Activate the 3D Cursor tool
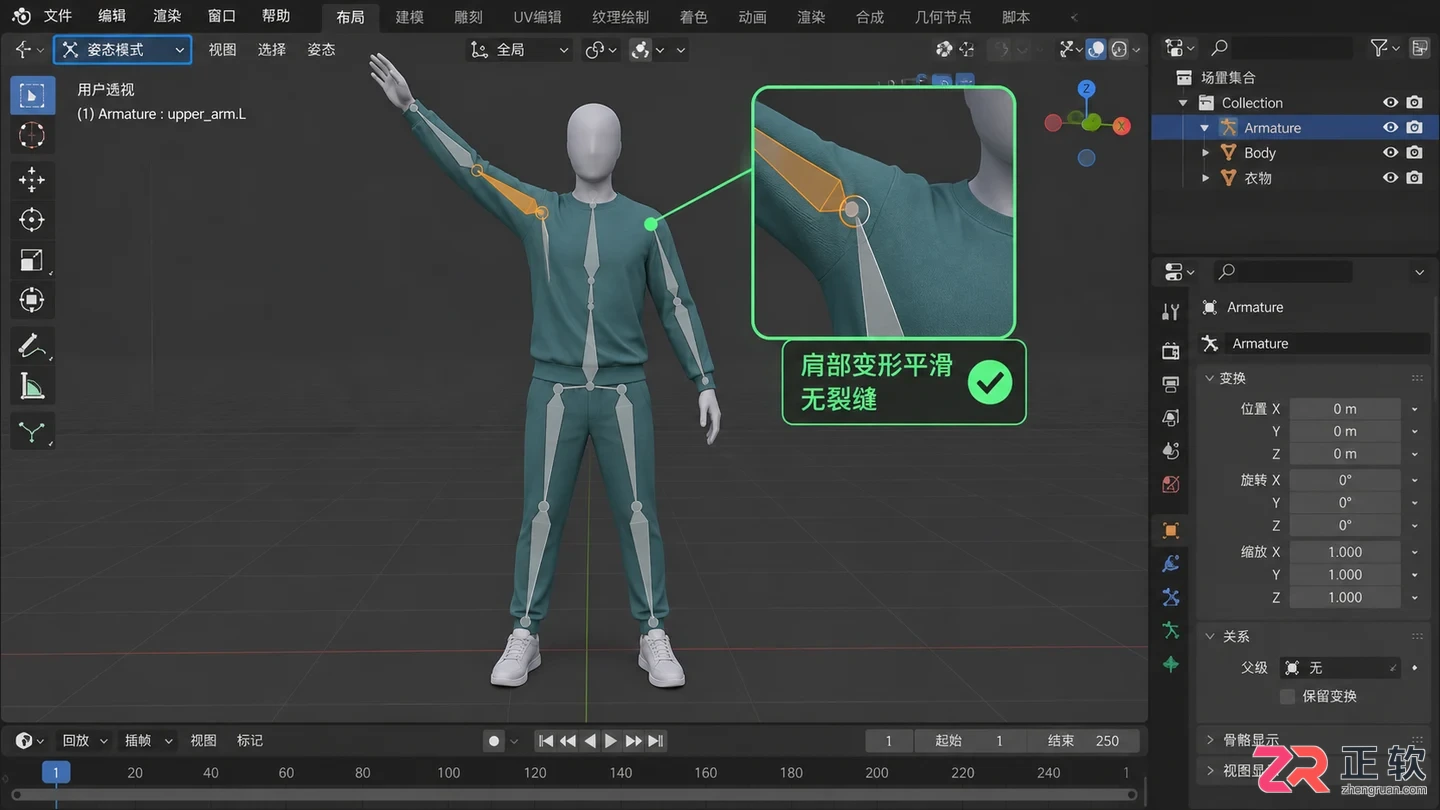 [32, 135]
